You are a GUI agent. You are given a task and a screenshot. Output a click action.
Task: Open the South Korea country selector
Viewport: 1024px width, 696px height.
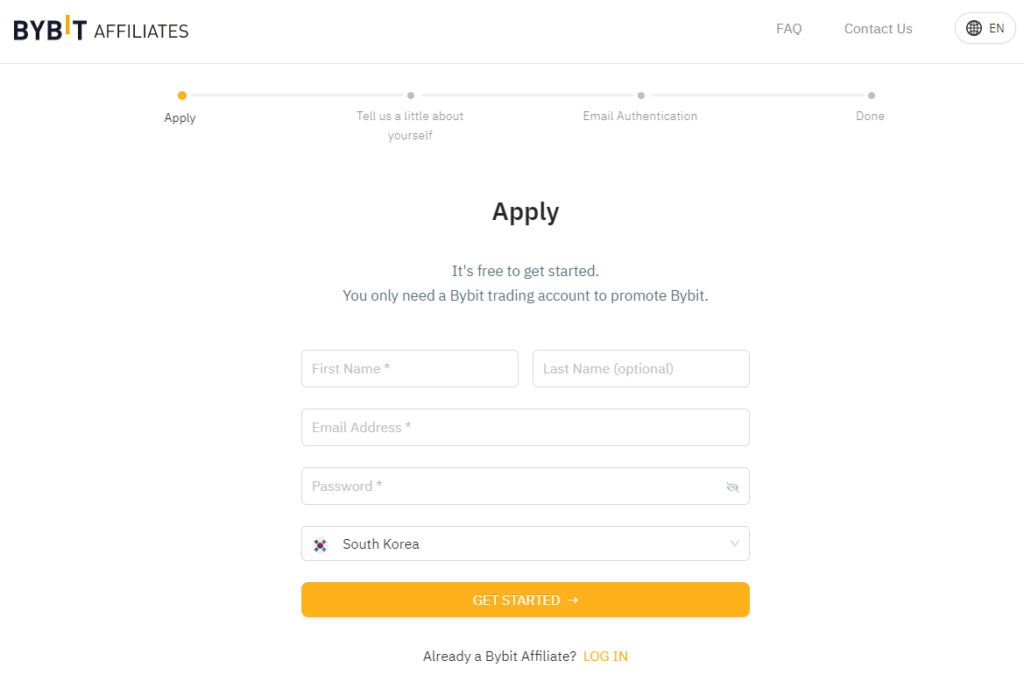[525, 543]
